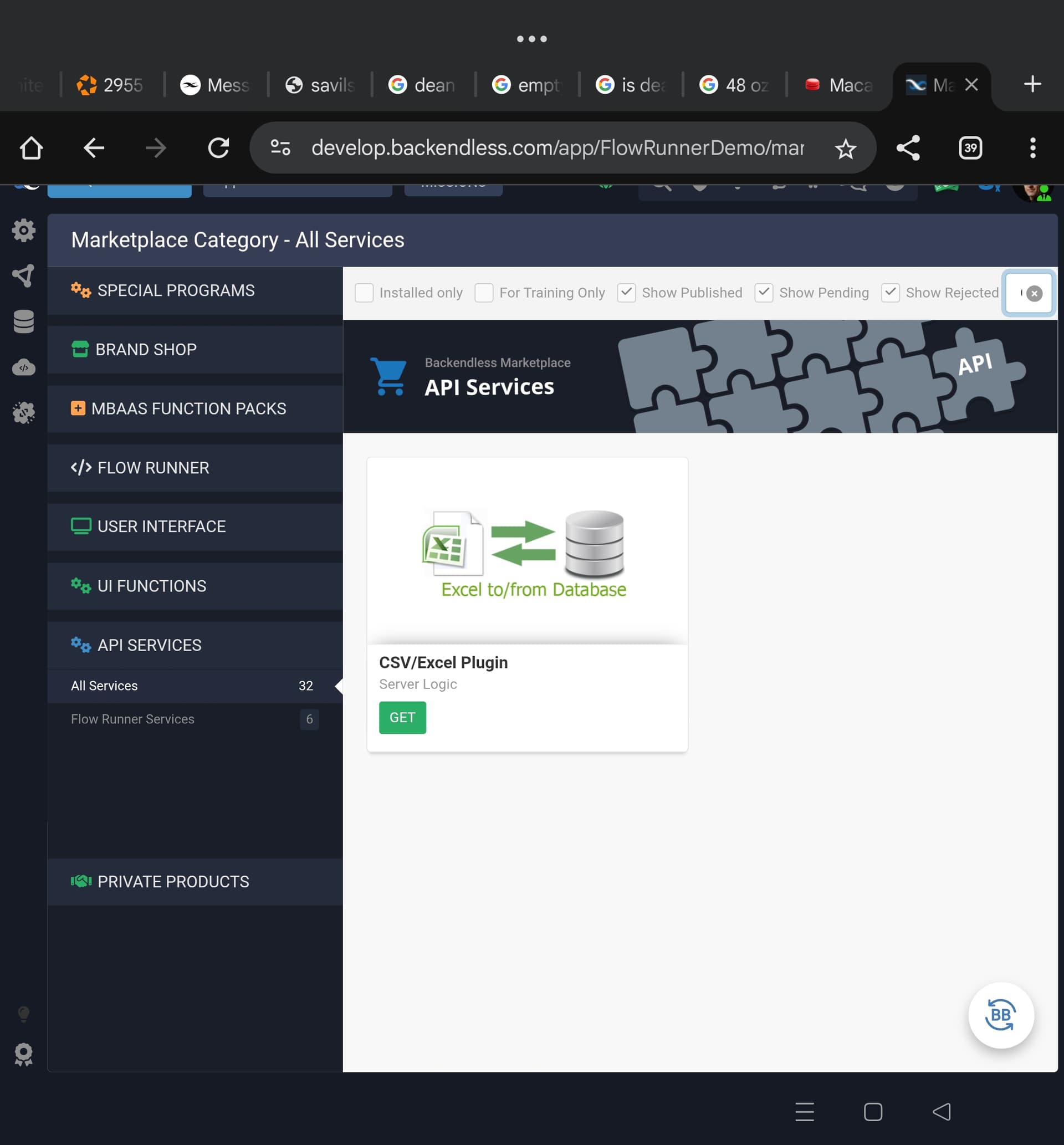Select Flow Runner Services subcategory

click(x=132, y=719)
